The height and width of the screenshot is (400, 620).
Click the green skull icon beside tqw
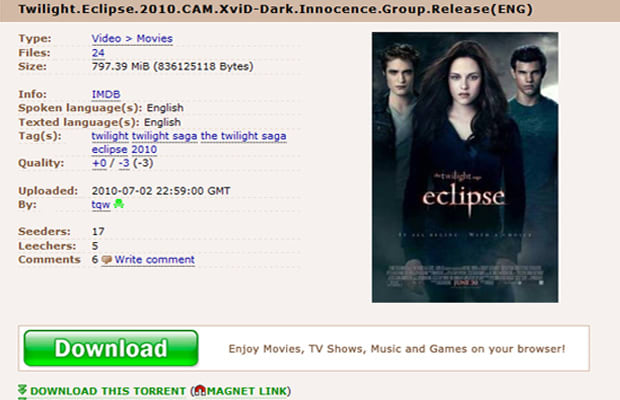pos(119,204)
